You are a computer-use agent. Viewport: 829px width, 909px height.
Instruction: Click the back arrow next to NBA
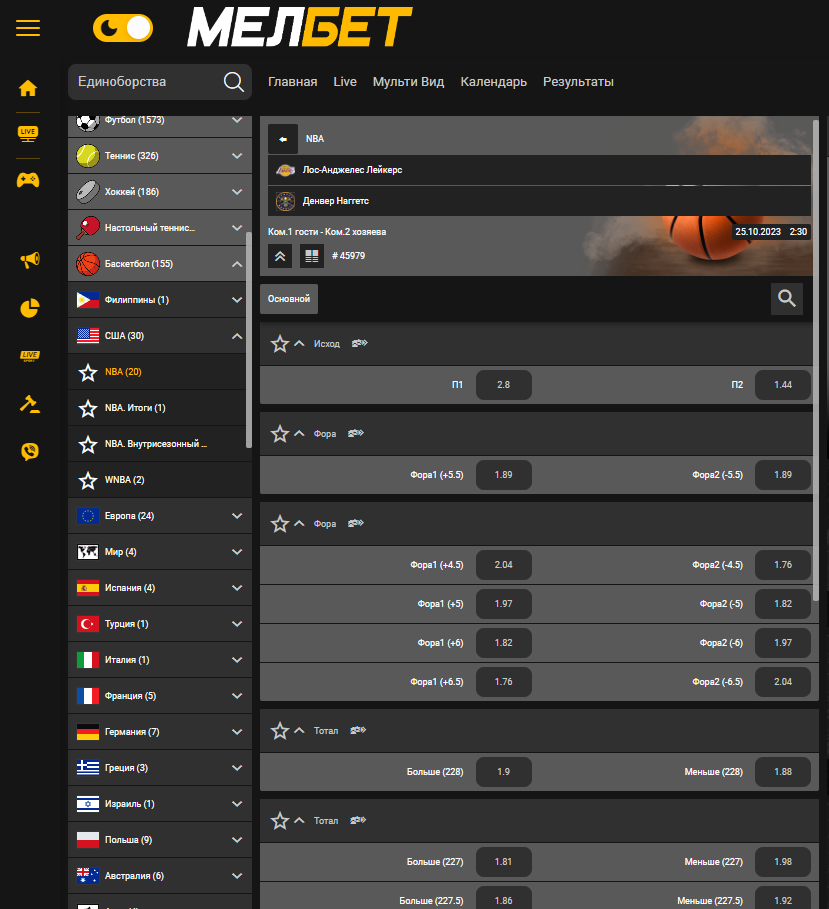pos(283,139)
